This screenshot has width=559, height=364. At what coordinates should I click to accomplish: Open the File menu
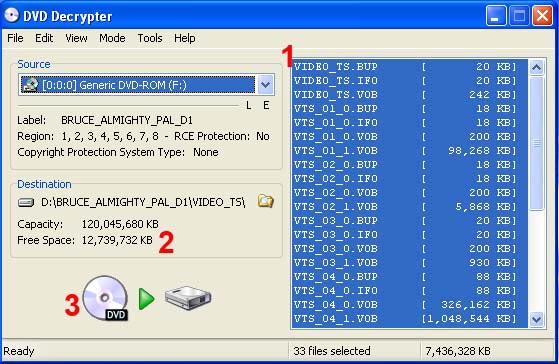tap(15, 38)
